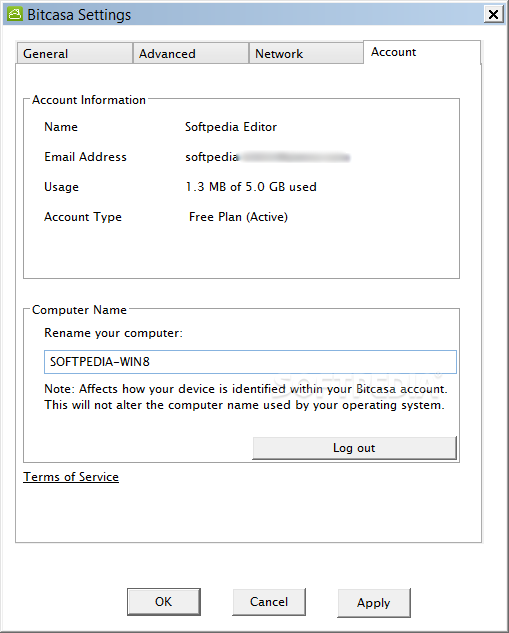The image size is (509, 633).
Task: Click the Usage label
Action: click(x=61, y=187)
